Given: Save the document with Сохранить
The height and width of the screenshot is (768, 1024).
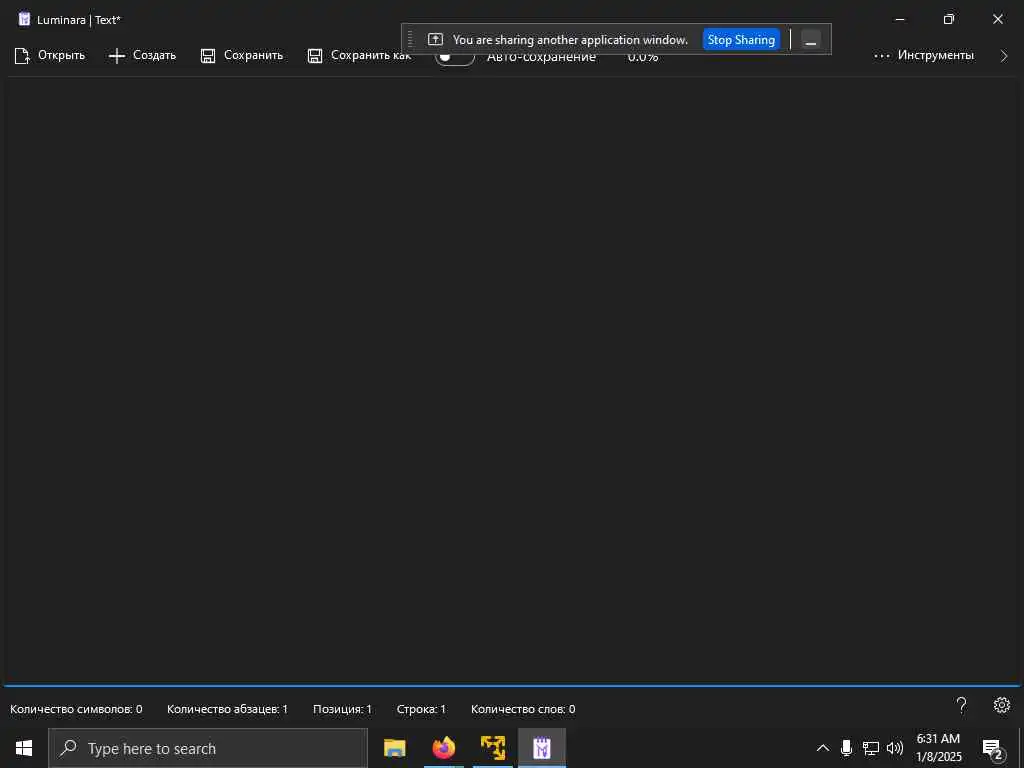Looking at the screenshot, I should tap(242, 56).
